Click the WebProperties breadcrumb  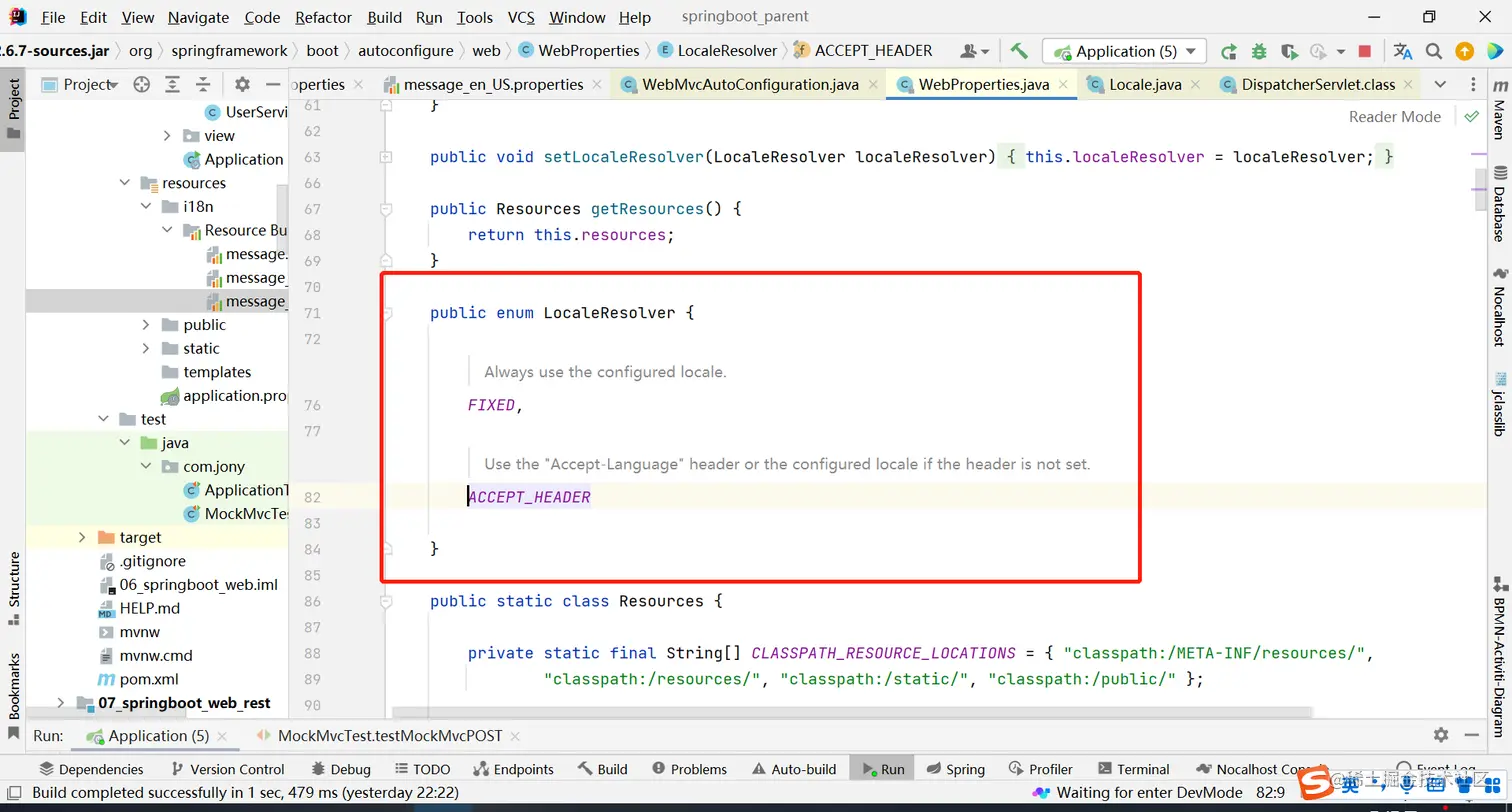(578, 51)
